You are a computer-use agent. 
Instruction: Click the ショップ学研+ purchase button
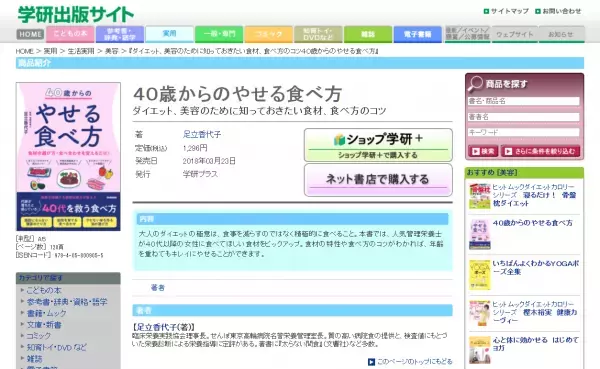tap(378, 145)
